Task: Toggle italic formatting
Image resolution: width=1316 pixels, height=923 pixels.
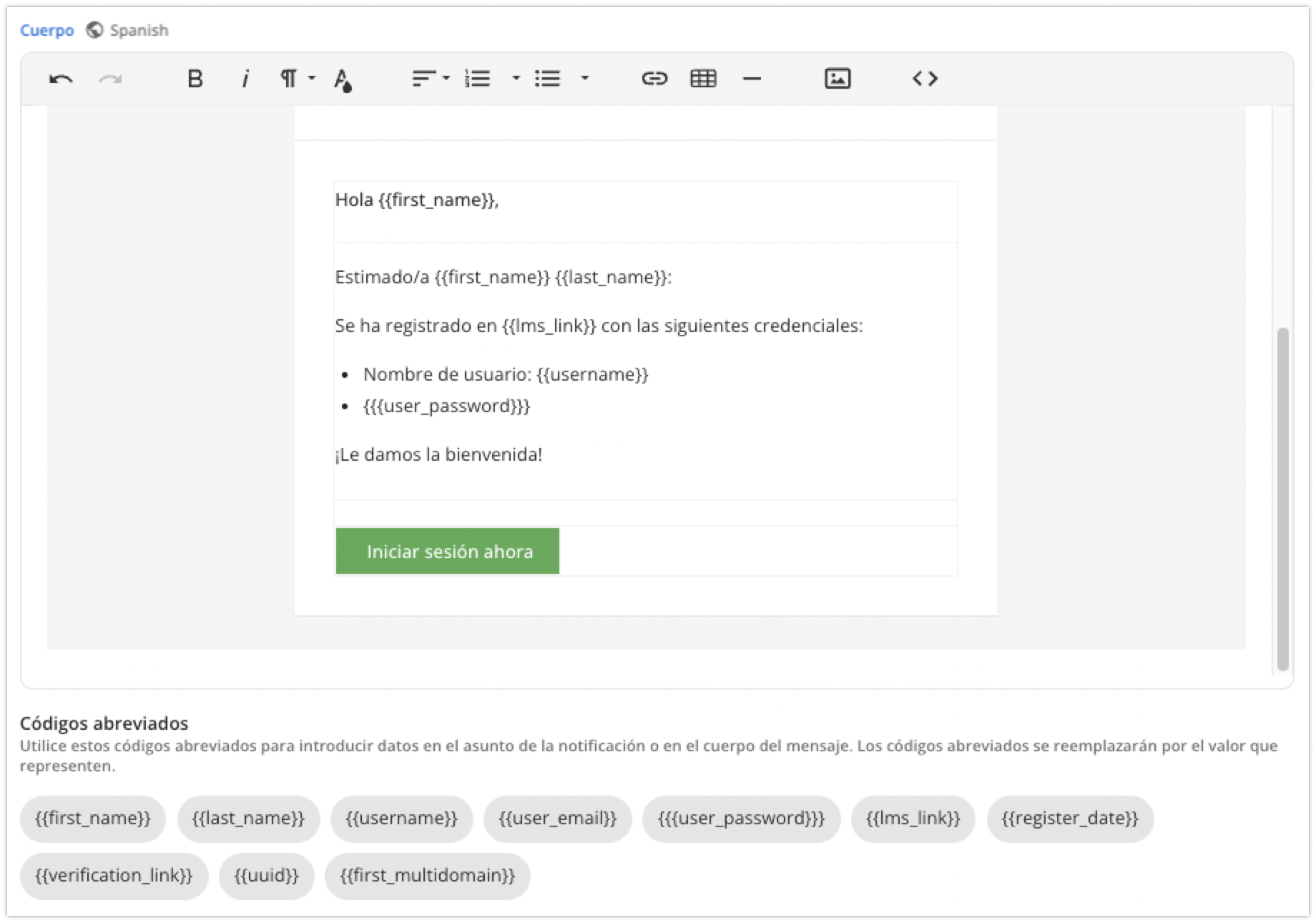Action: point(245,79)
